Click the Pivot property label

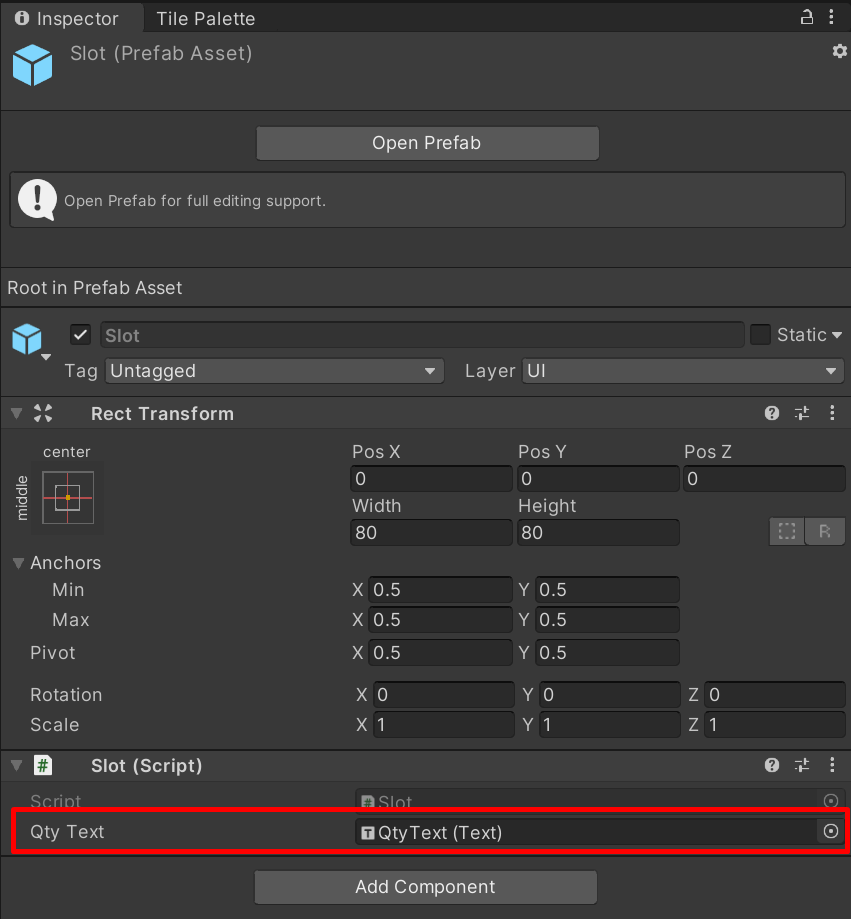pyautogui.click(x=53, y=653)
